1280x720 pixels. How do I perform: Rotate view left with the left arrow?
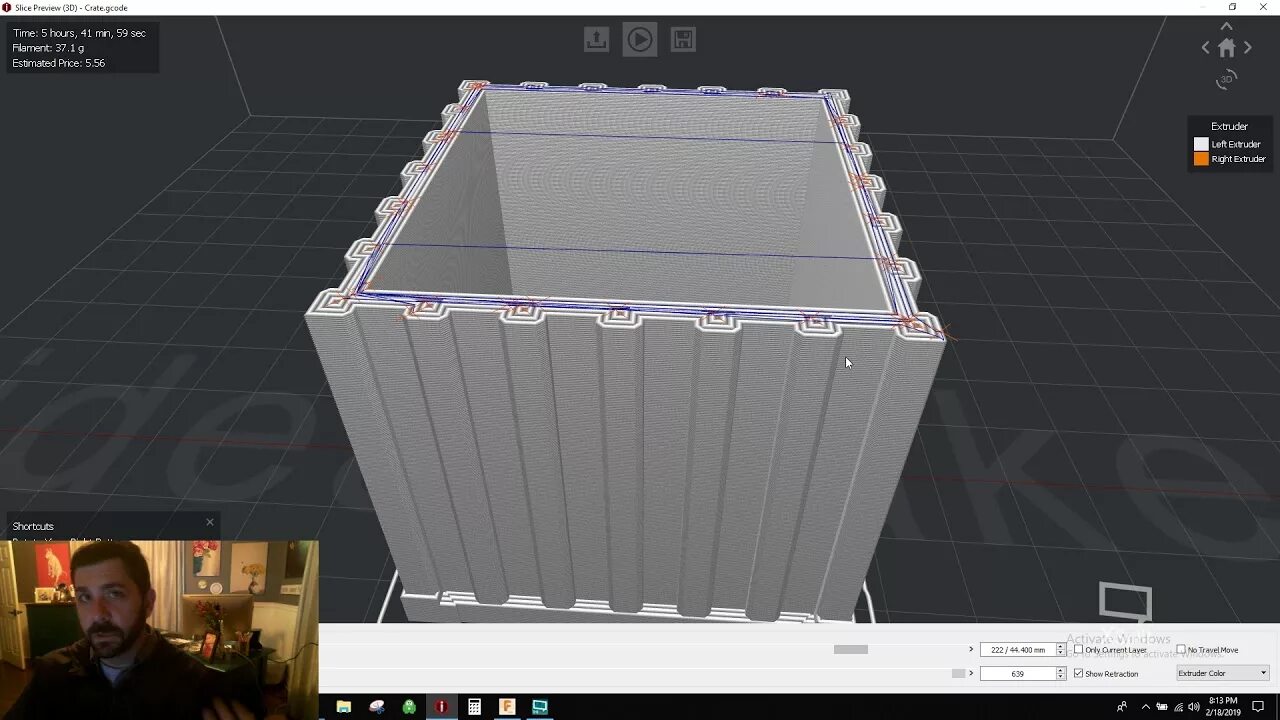point(1205,47)
